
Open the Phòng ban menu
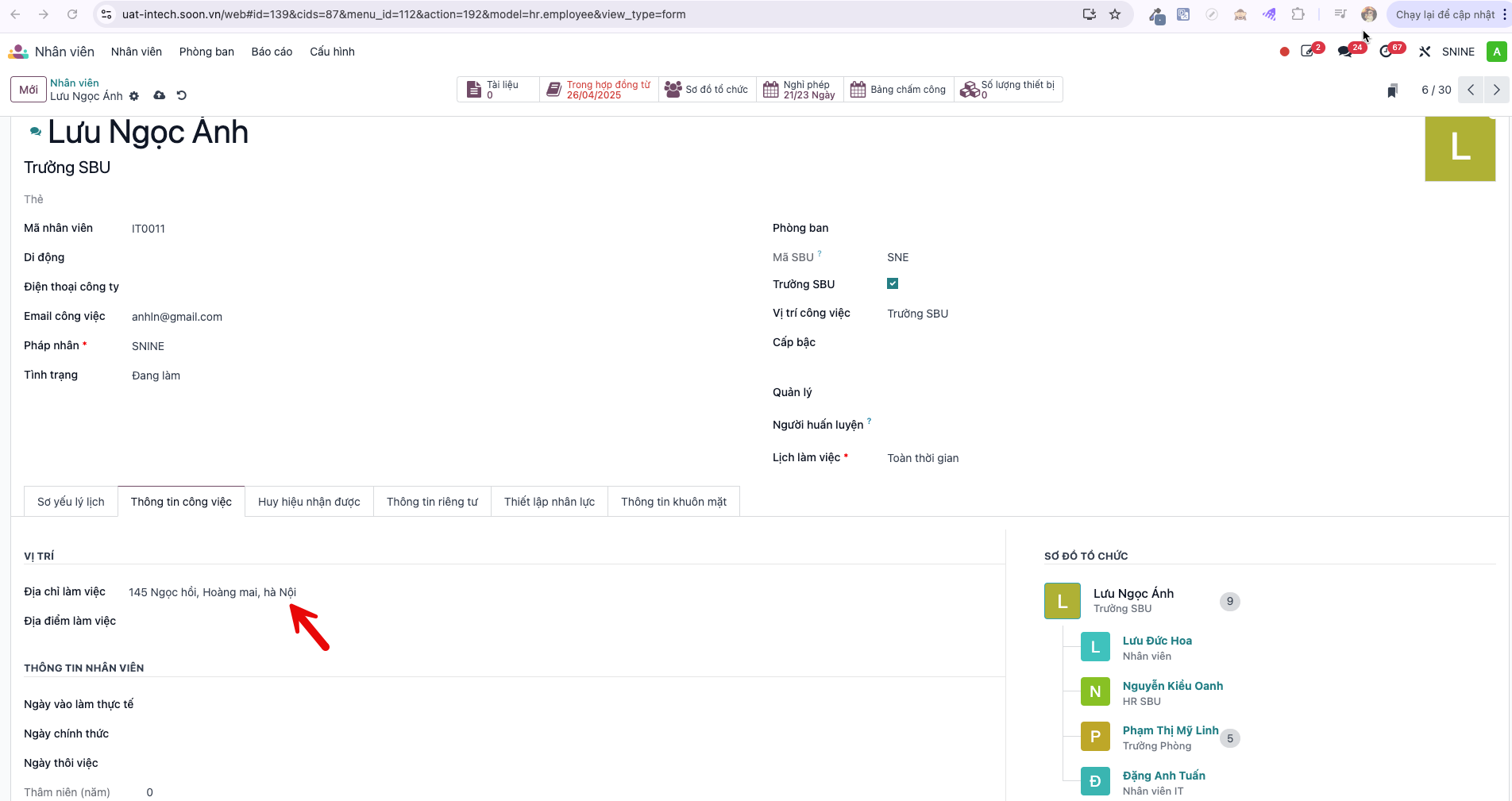[206, 52]
